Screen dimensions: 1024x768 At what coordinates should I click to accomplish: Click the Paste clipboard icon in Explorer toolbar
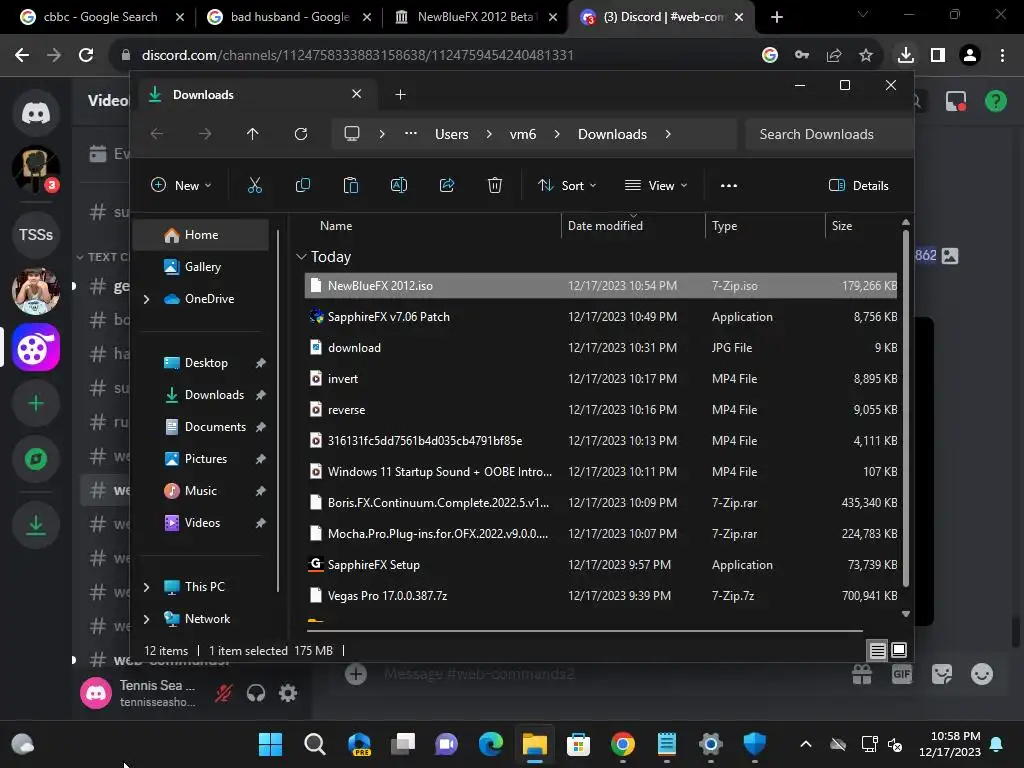(x=351, y=185)
